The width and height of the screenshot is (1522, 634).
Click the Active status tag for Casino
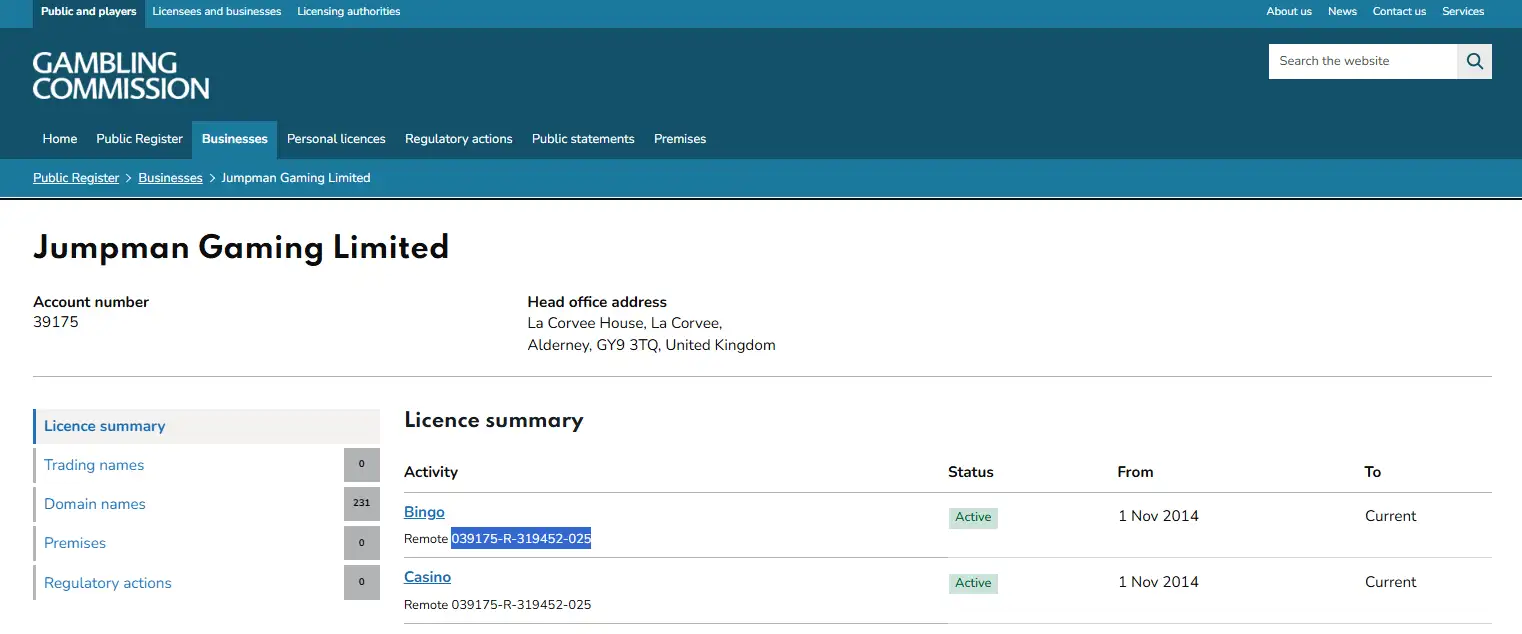(973, 583)
